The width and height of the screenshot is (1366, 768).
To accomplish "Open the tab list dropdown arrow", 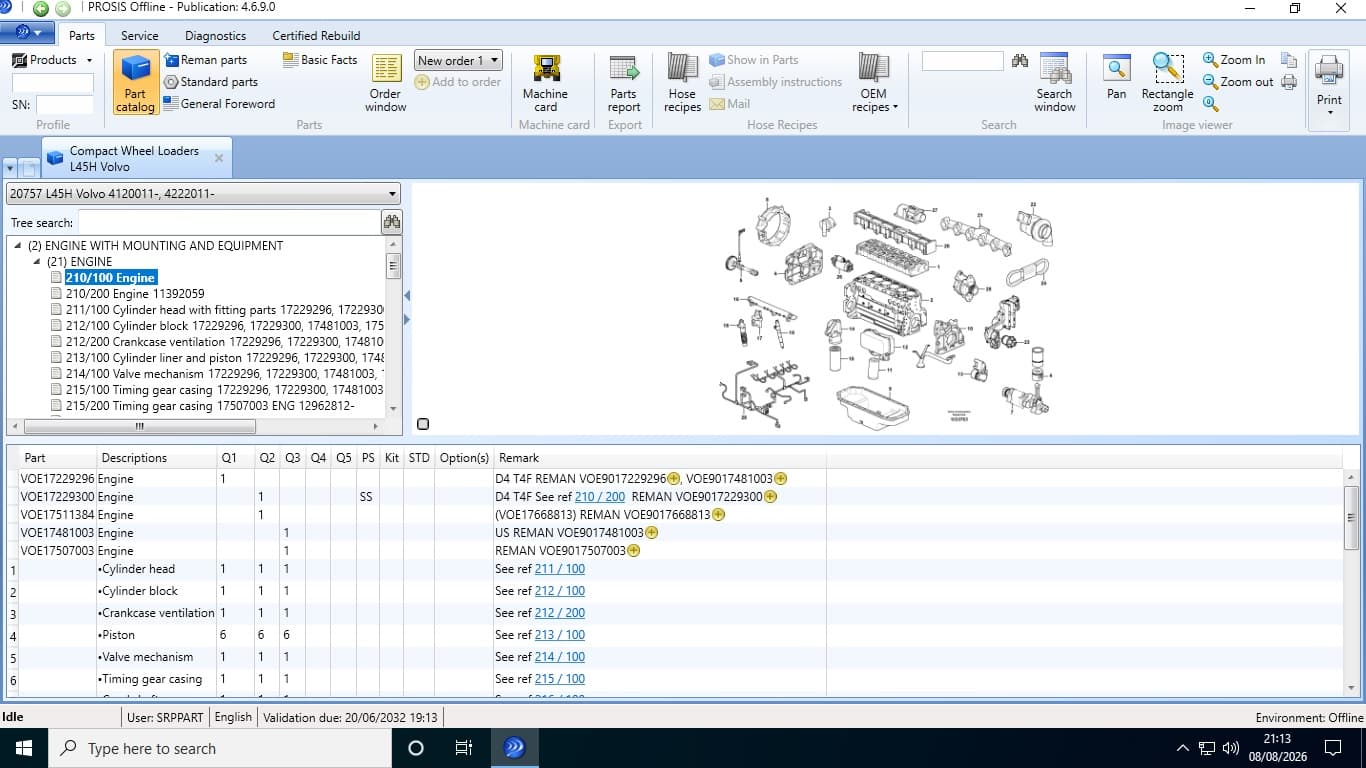I will click(10, 167).
